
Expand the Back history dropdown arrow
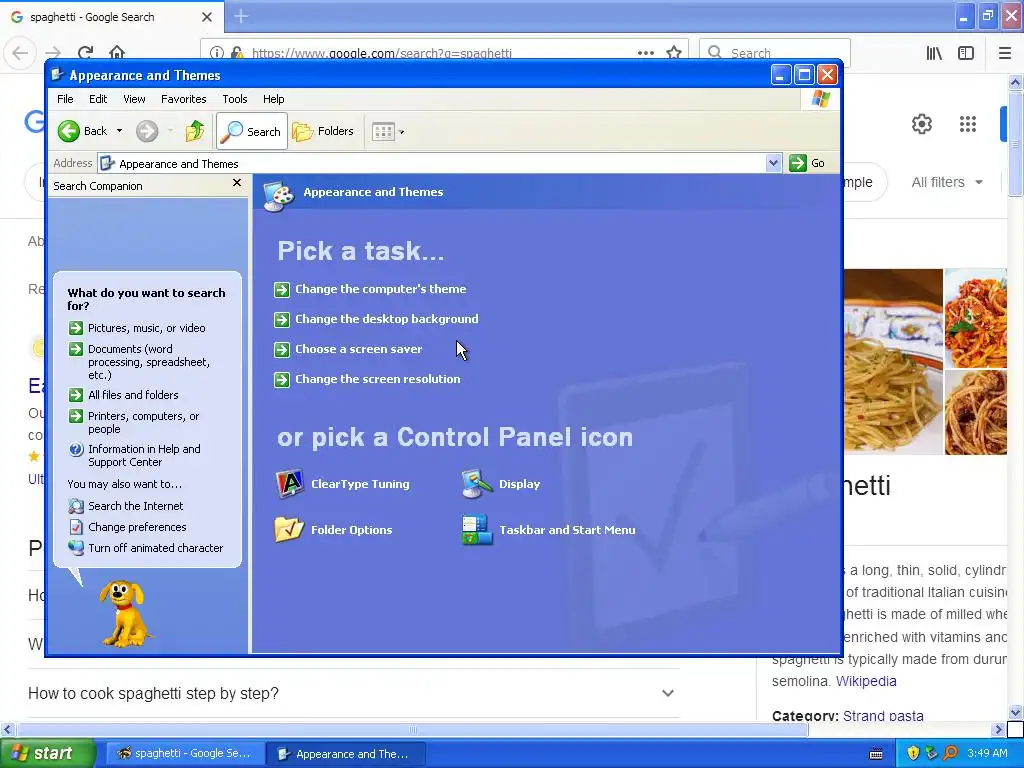tap(119, 131)
